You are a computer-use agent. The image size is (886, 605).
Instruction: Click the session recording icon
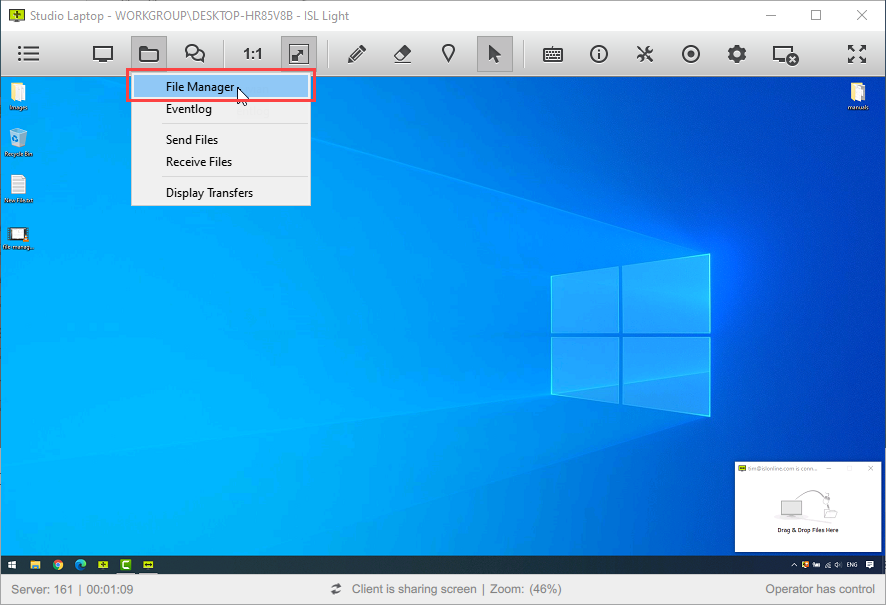point(690,54)
